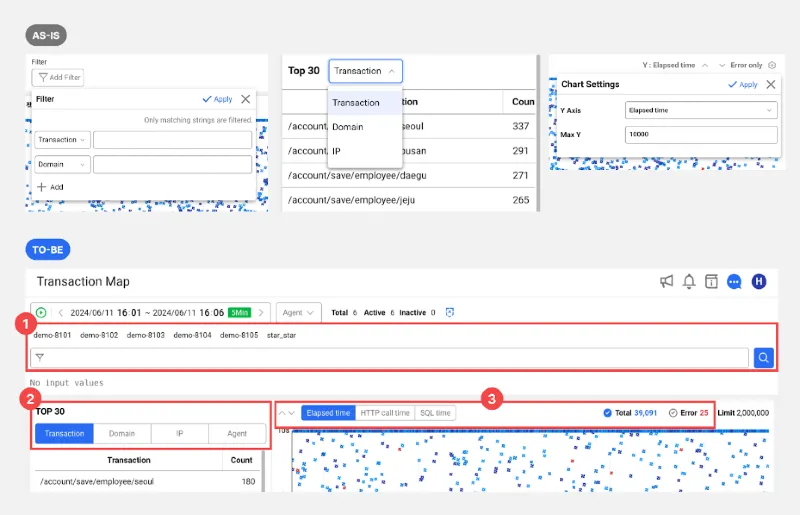
Task: Click the agent select icon after Inactive 0
Action: (x=449, y=312)
